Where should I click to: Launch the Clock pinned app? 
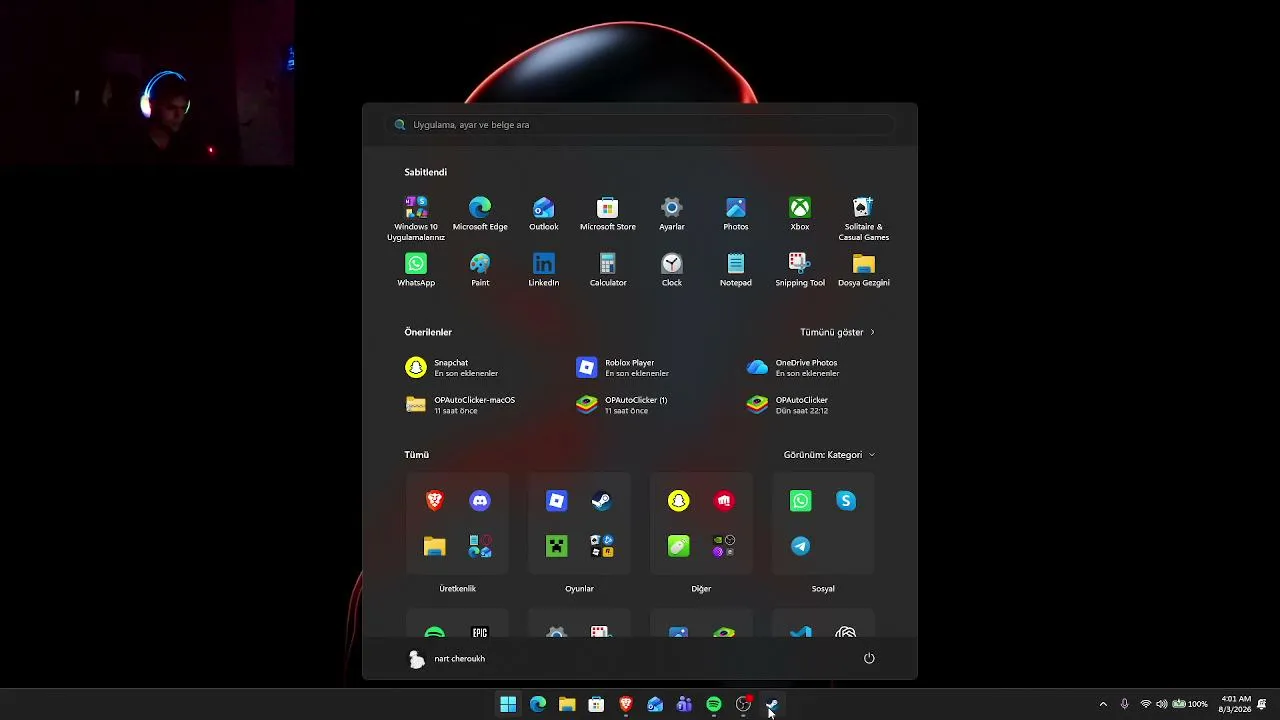click(x=672, y=270)
